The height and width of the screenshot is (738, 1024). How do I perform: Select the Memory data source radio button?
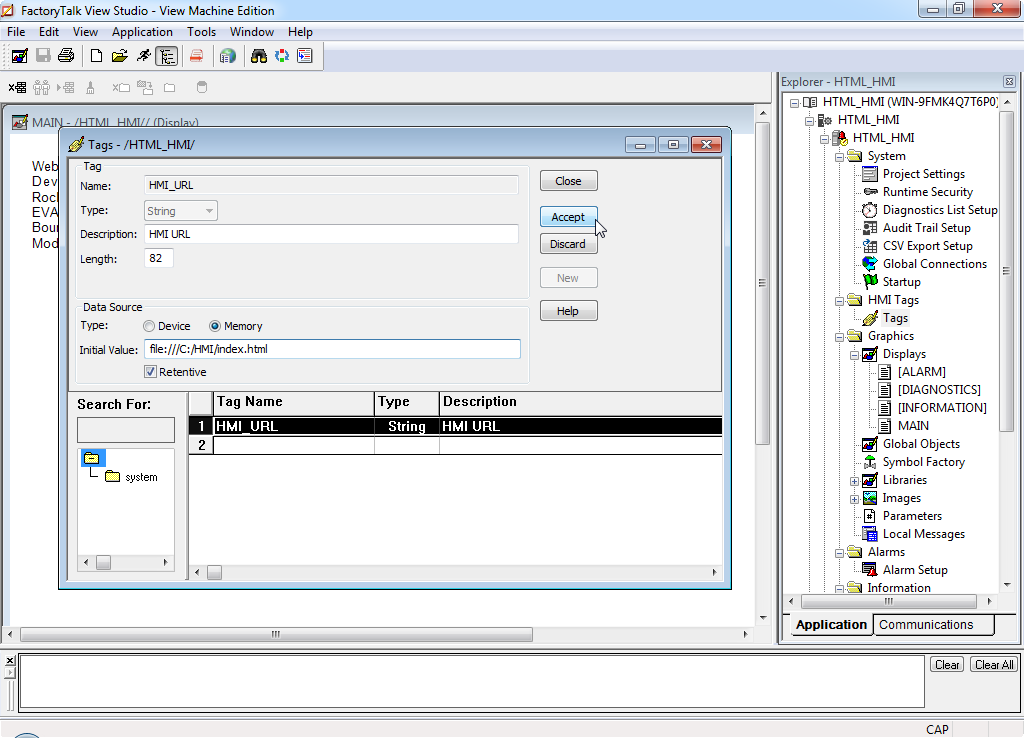tap(215, 326)
